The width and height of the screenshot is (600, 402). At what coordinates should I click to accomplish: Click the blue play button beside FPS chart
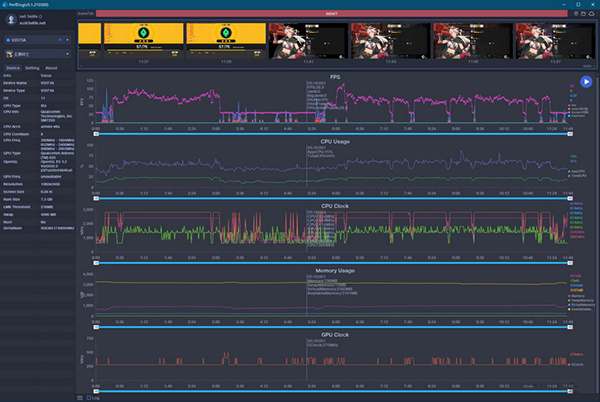click(x=586, y=83)
